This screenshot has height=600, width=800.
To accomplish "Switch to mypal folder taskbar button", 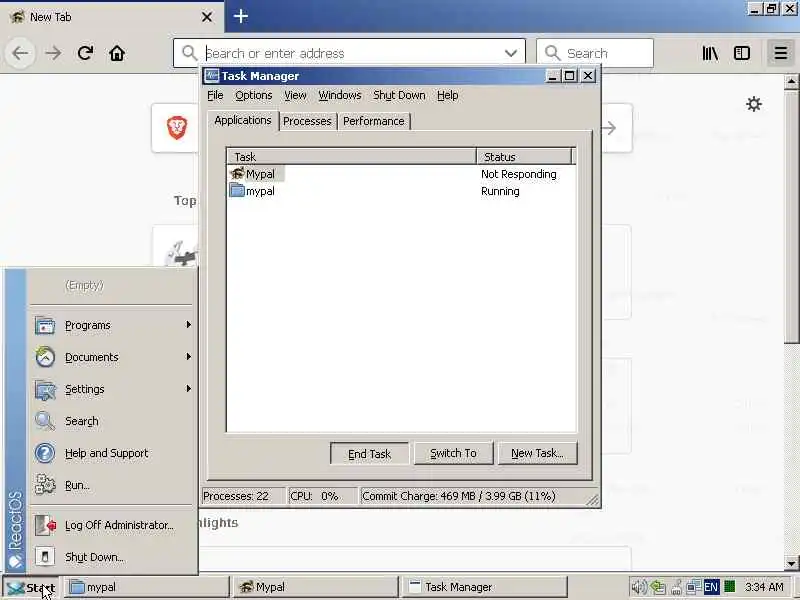I will click(x=147, y=587).
